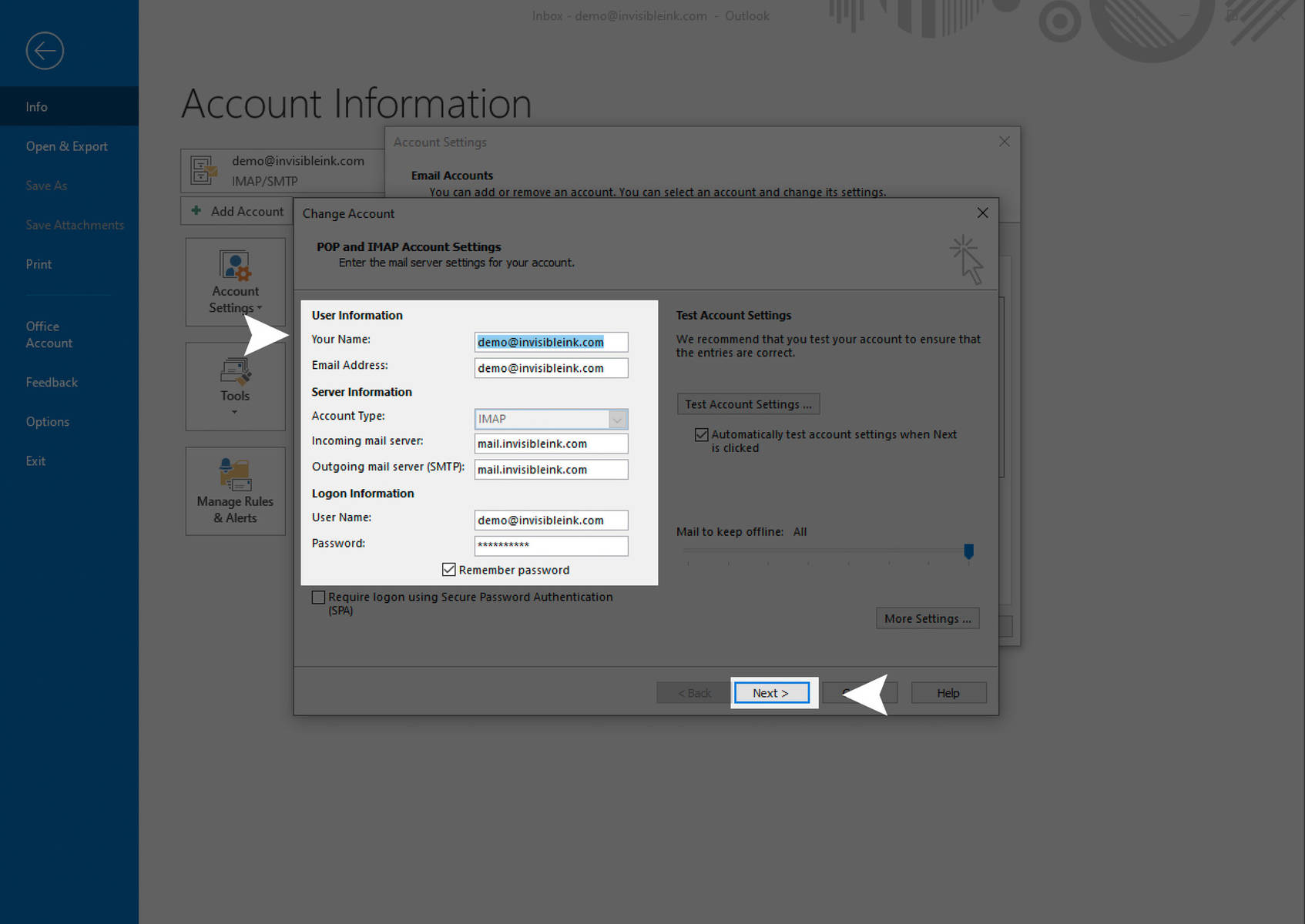Close the Account Settings window behind
Screen dimensions: 1305x924
[1004, 142]
